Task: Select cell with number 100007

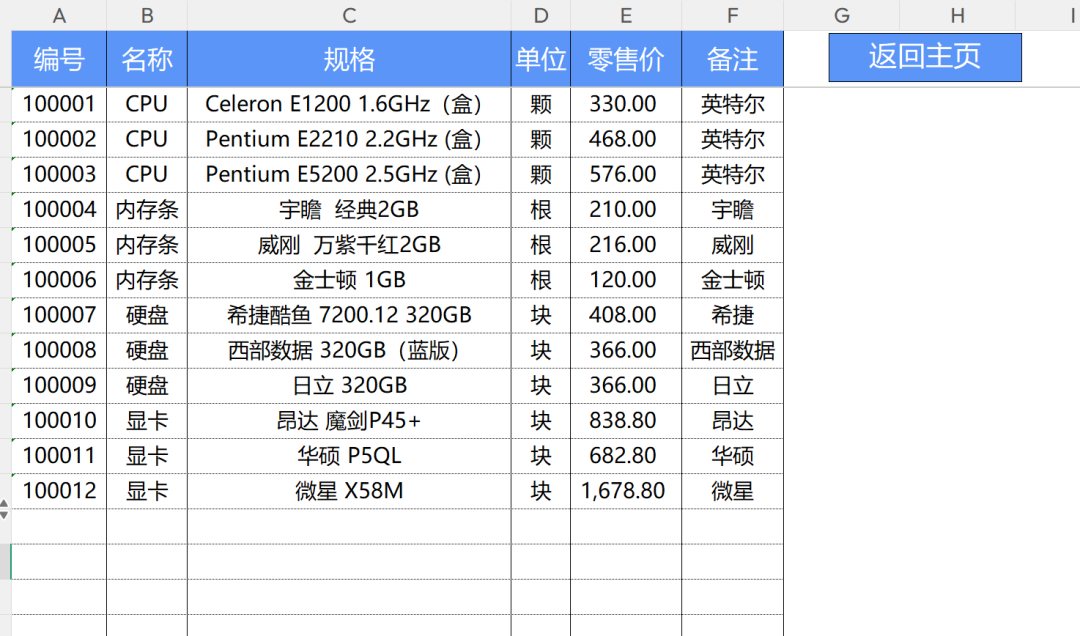Action: (x=59, y=316)
